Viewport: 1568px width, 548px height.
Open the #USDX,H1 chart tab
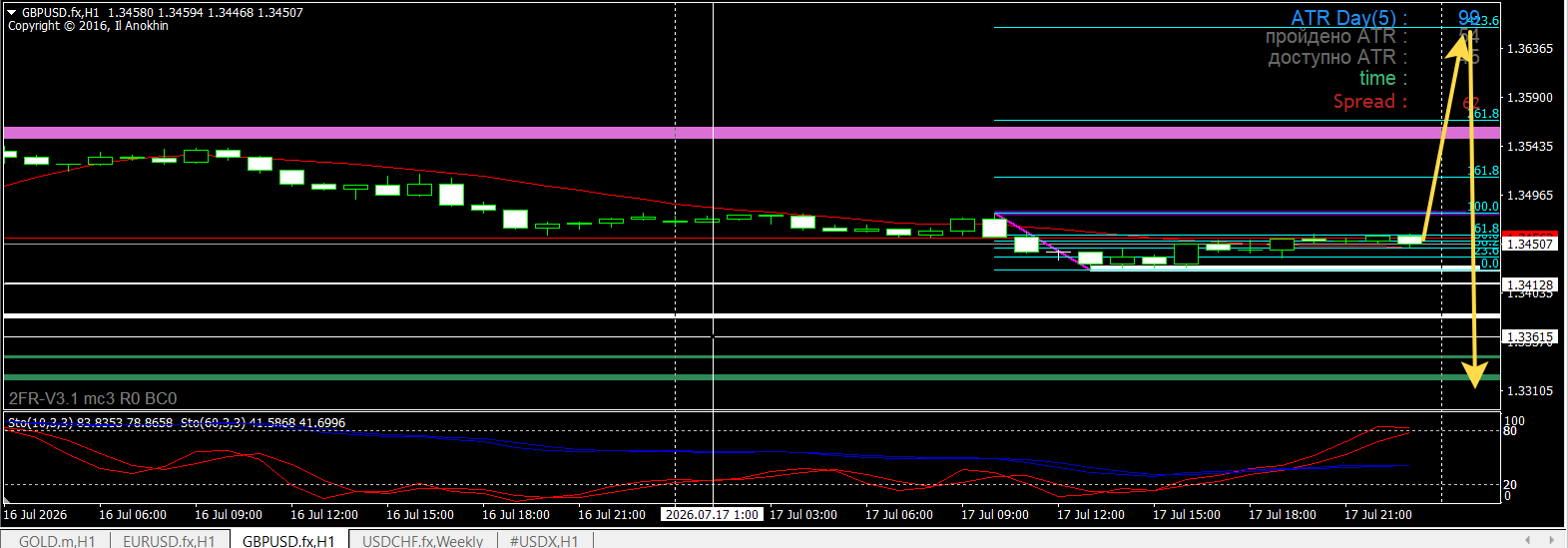(x=544, y=541)
